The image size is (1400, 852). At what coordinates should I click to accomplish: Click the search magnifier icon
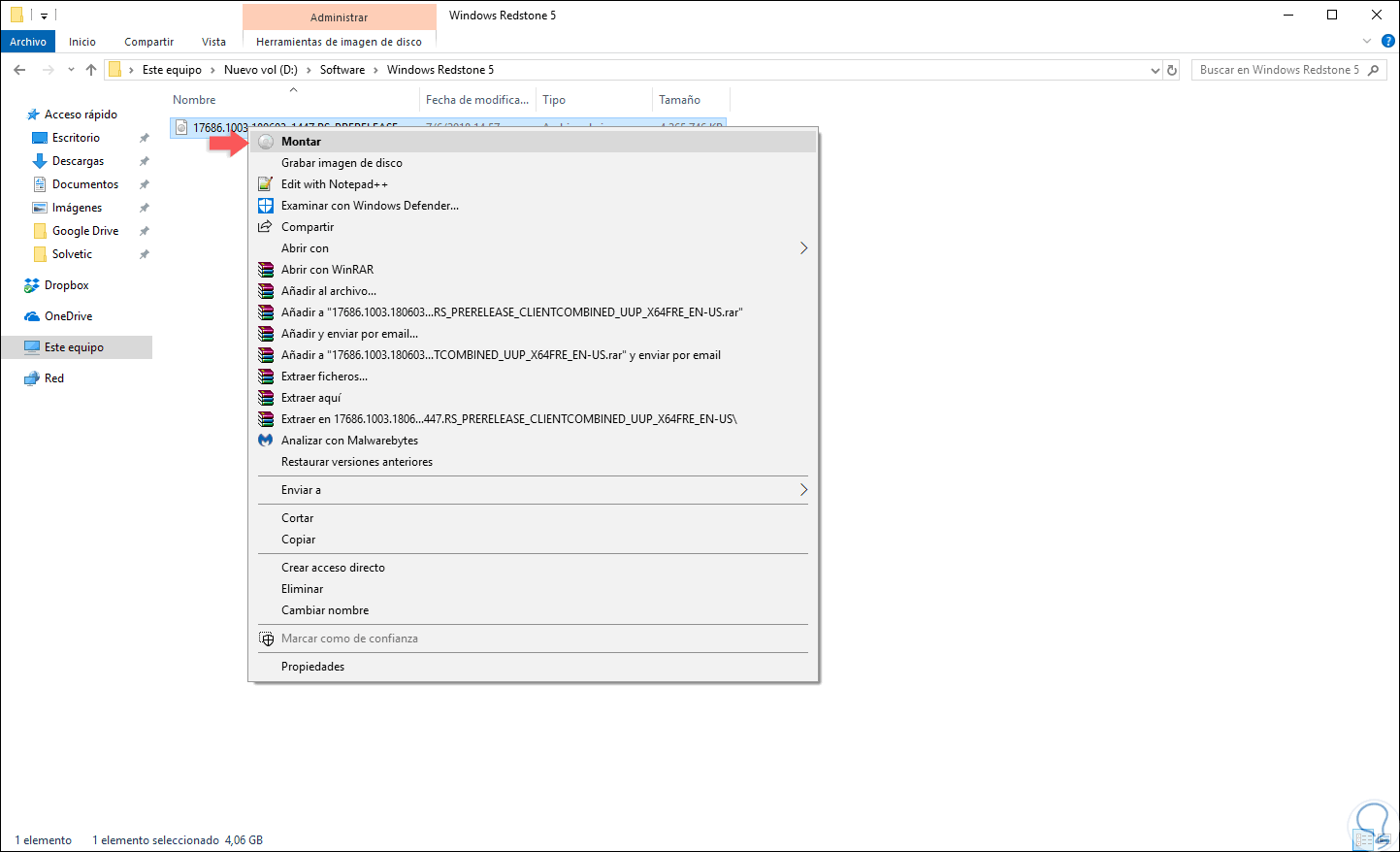click(x=1373, y=70)
